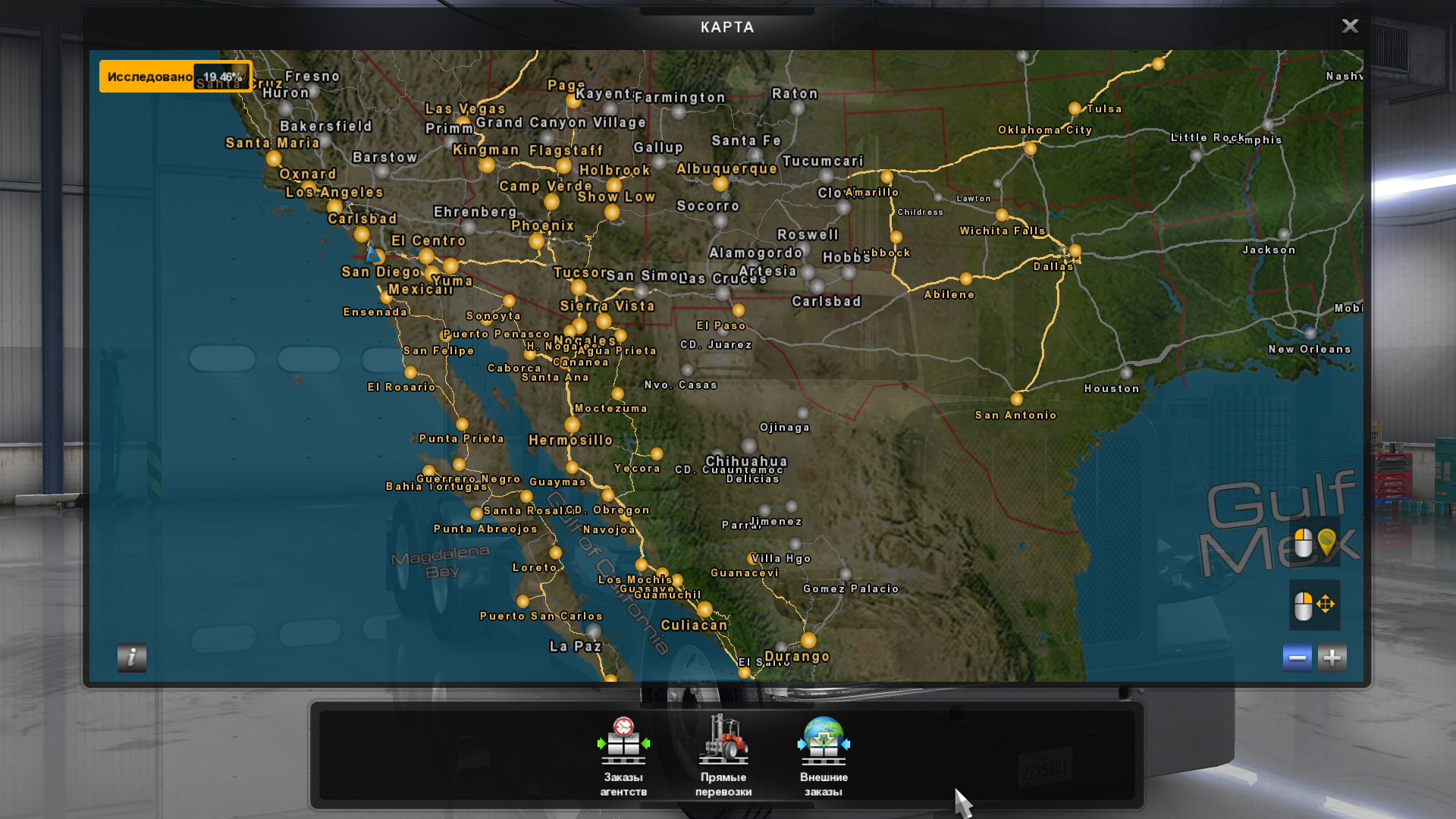This screenshot has height=819, width=1456.
Task: Click the КАРТА window title
Action: tap(727, 27)
